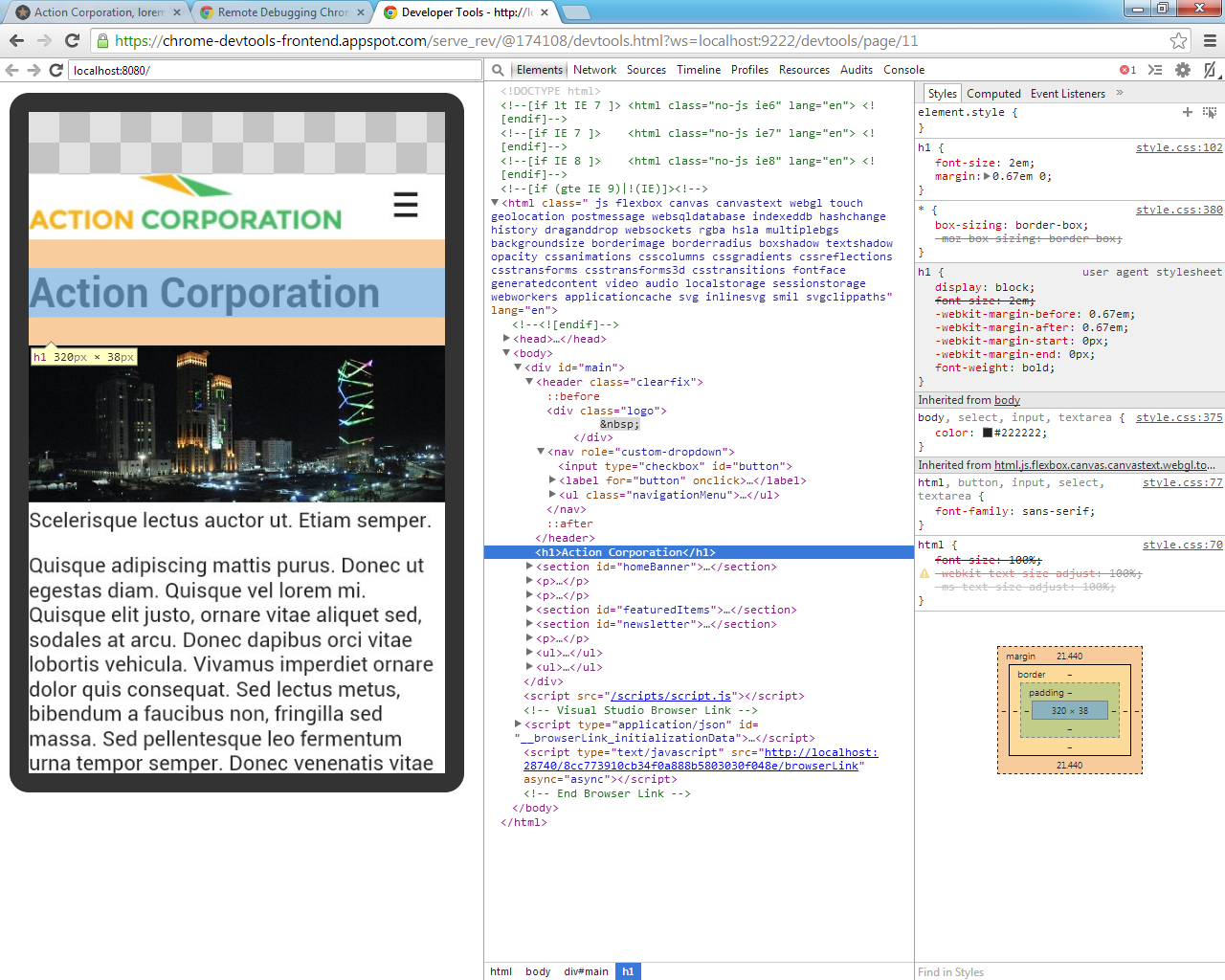
Task: Expand the head element node
Action: coord(507,339)
